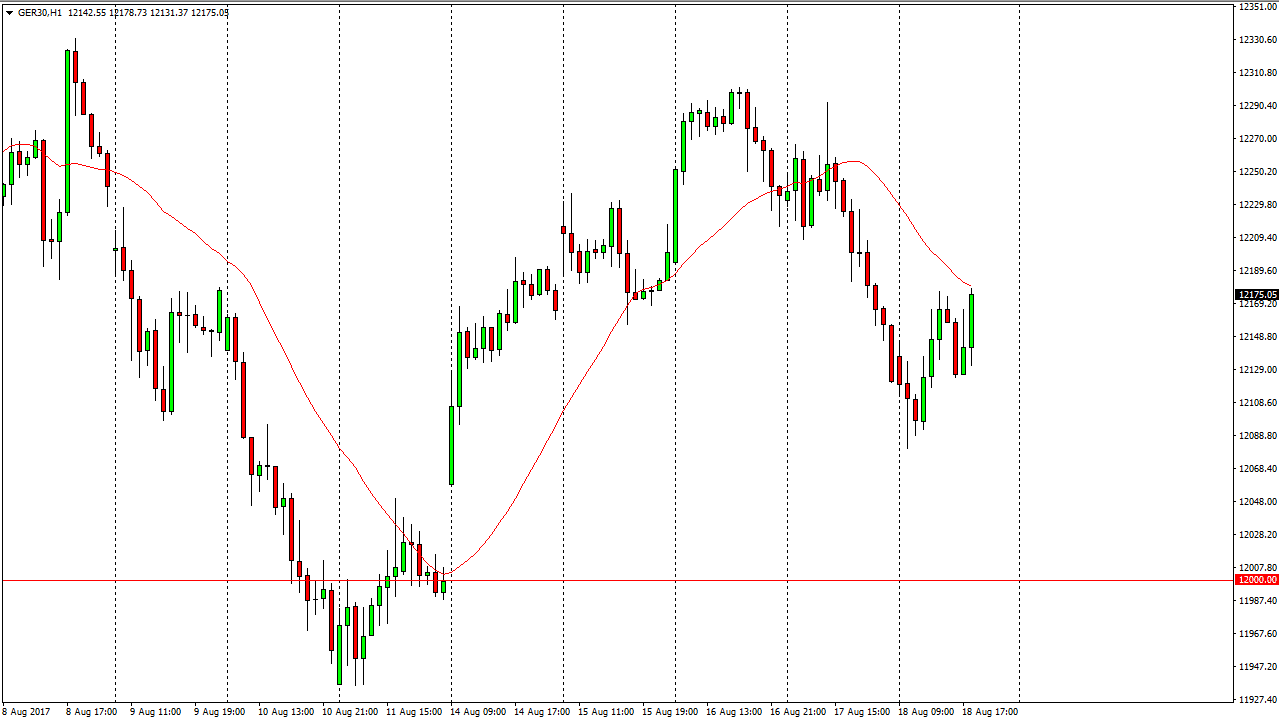Select the large green gap candle at 14 Aug 09:00
Image resolution: width=1279 pixels, height=723 pixels.
tap(451, 445)
